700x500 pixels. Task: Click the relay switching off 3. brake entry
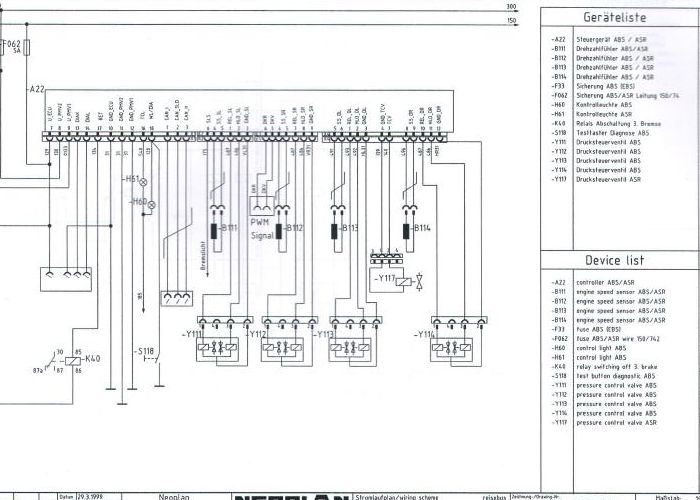[617, 367]
